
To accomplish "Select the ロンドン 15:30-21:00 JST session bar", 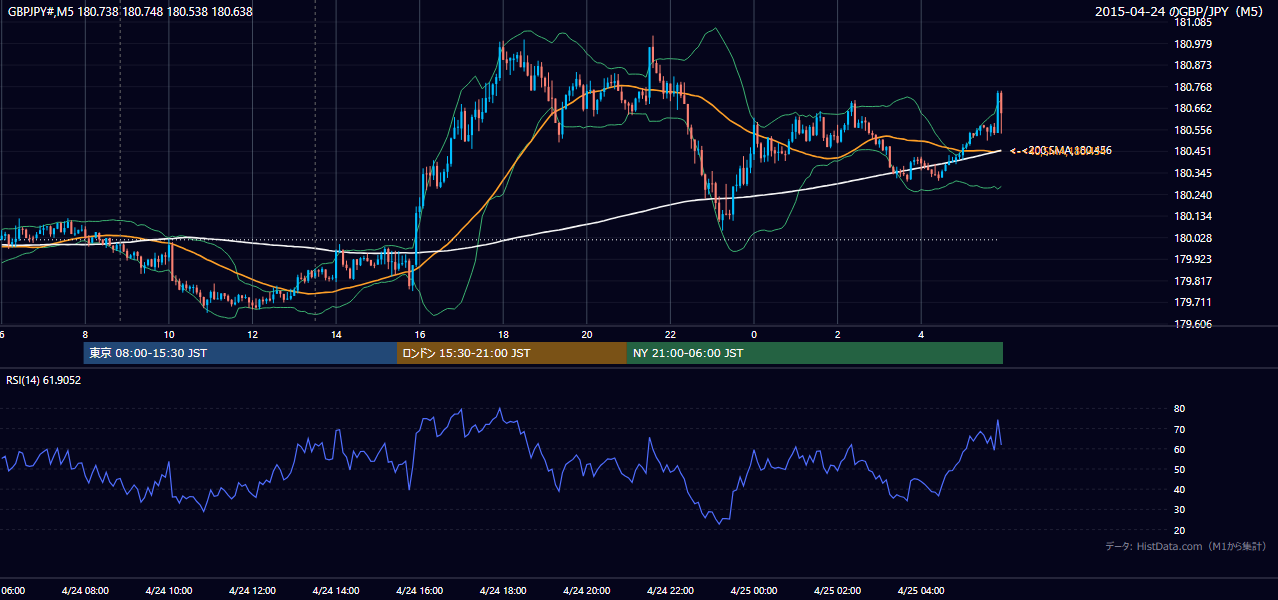I will (512, 353).
